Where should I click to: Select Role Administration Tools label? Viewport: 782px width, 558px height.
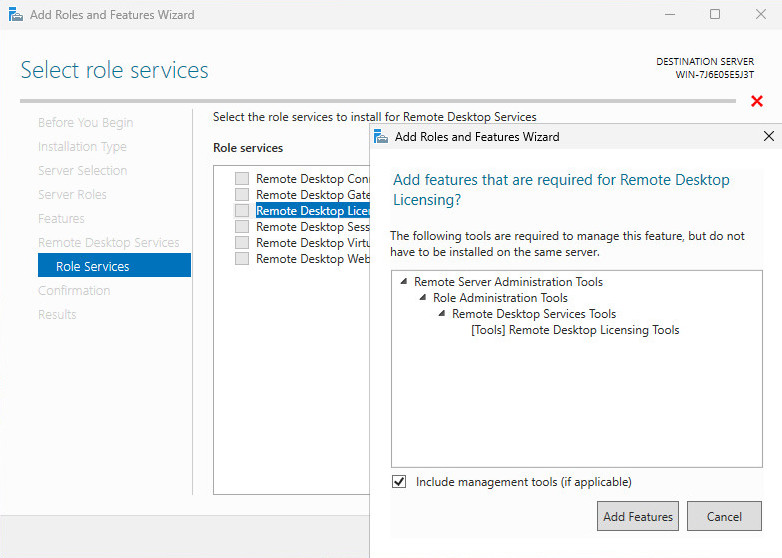[x=500, y=298]
